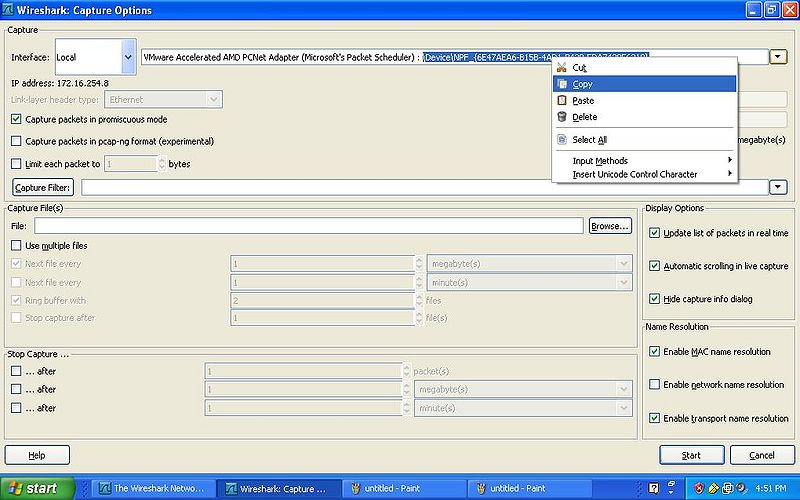Viewport: 800px width, 500px height.
Task: Click the help question mark icon in taskbar
Action: [x=654, y=488]
